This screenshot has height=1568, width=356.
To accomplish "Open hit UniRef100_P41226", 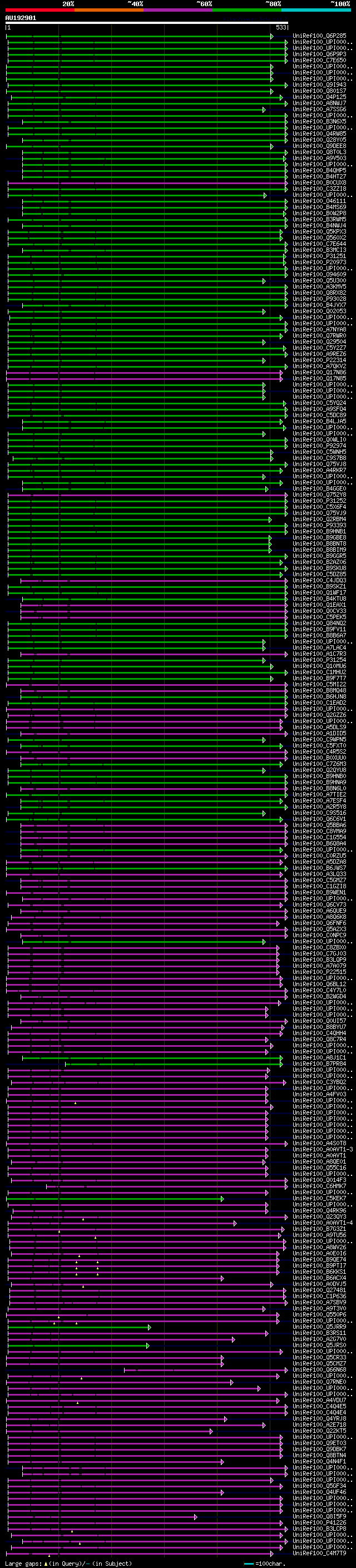I will pyautogui.click(x=319, y=1523).
